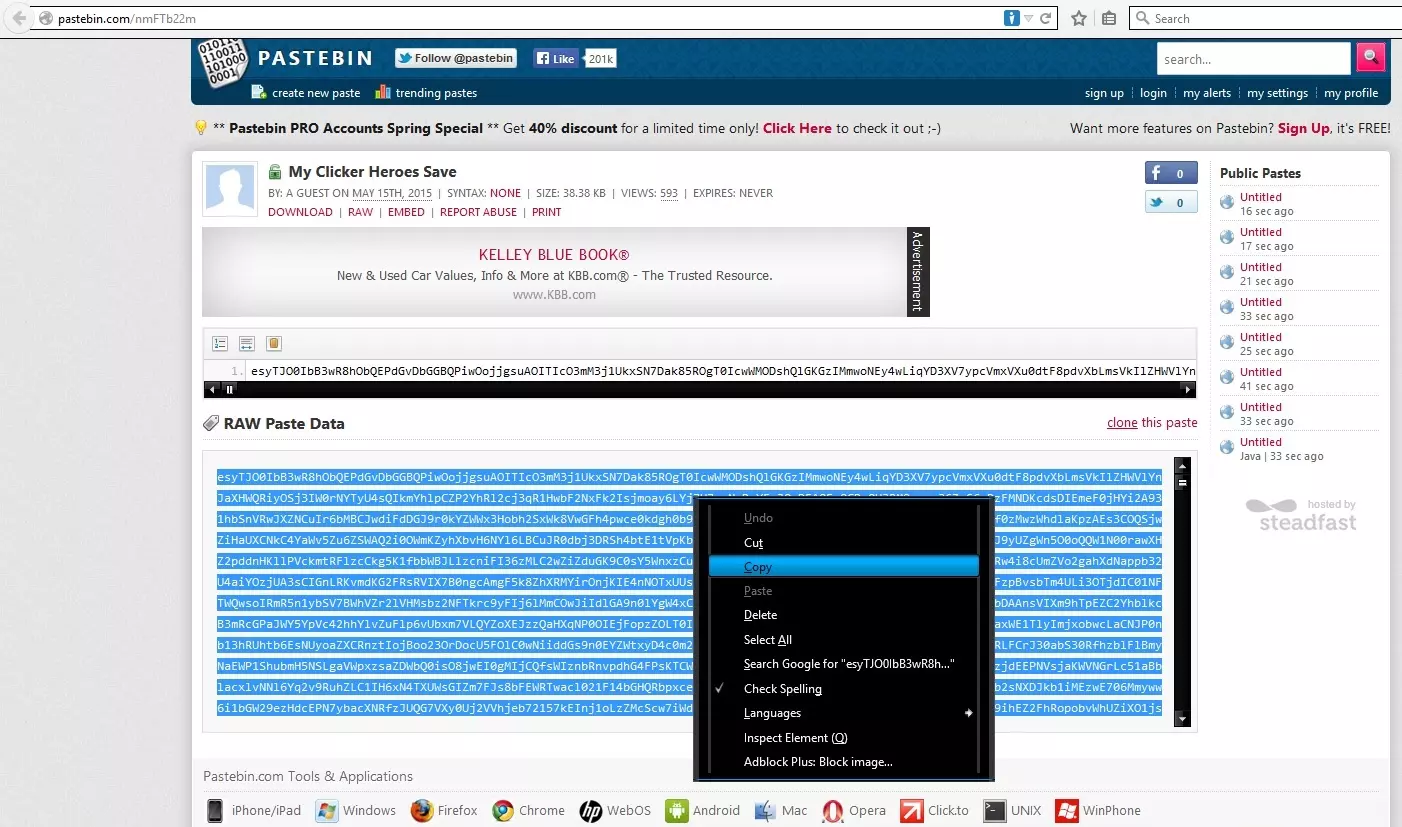1402x827 pixels.
Task: Focus the Pastebin search field
Action: [1254, 59]
